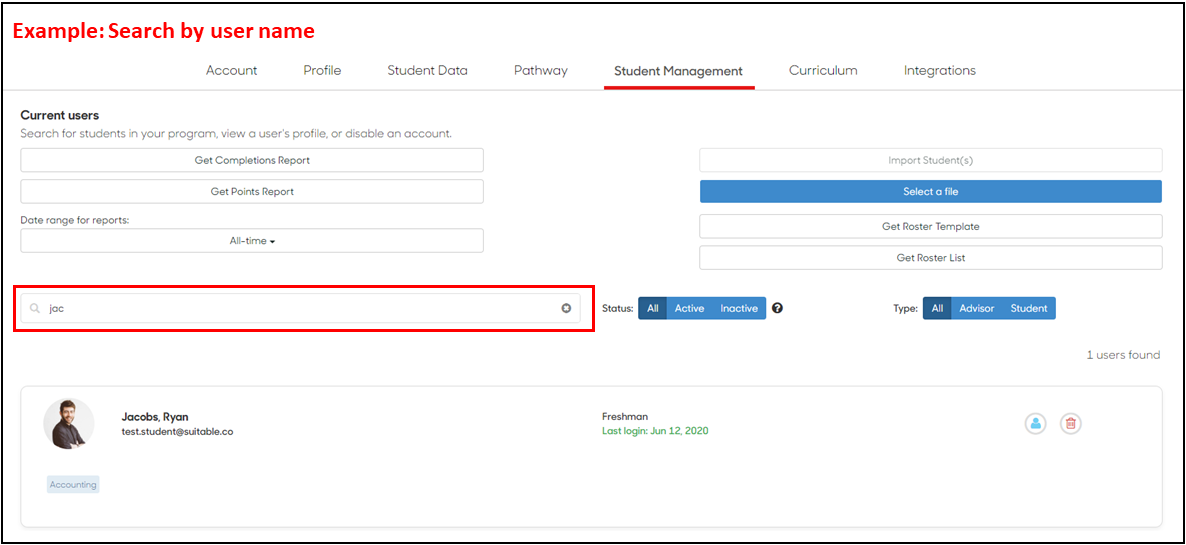Go to the Curriculum tab
1186x545 pixels.
click(x=823, y=70)
